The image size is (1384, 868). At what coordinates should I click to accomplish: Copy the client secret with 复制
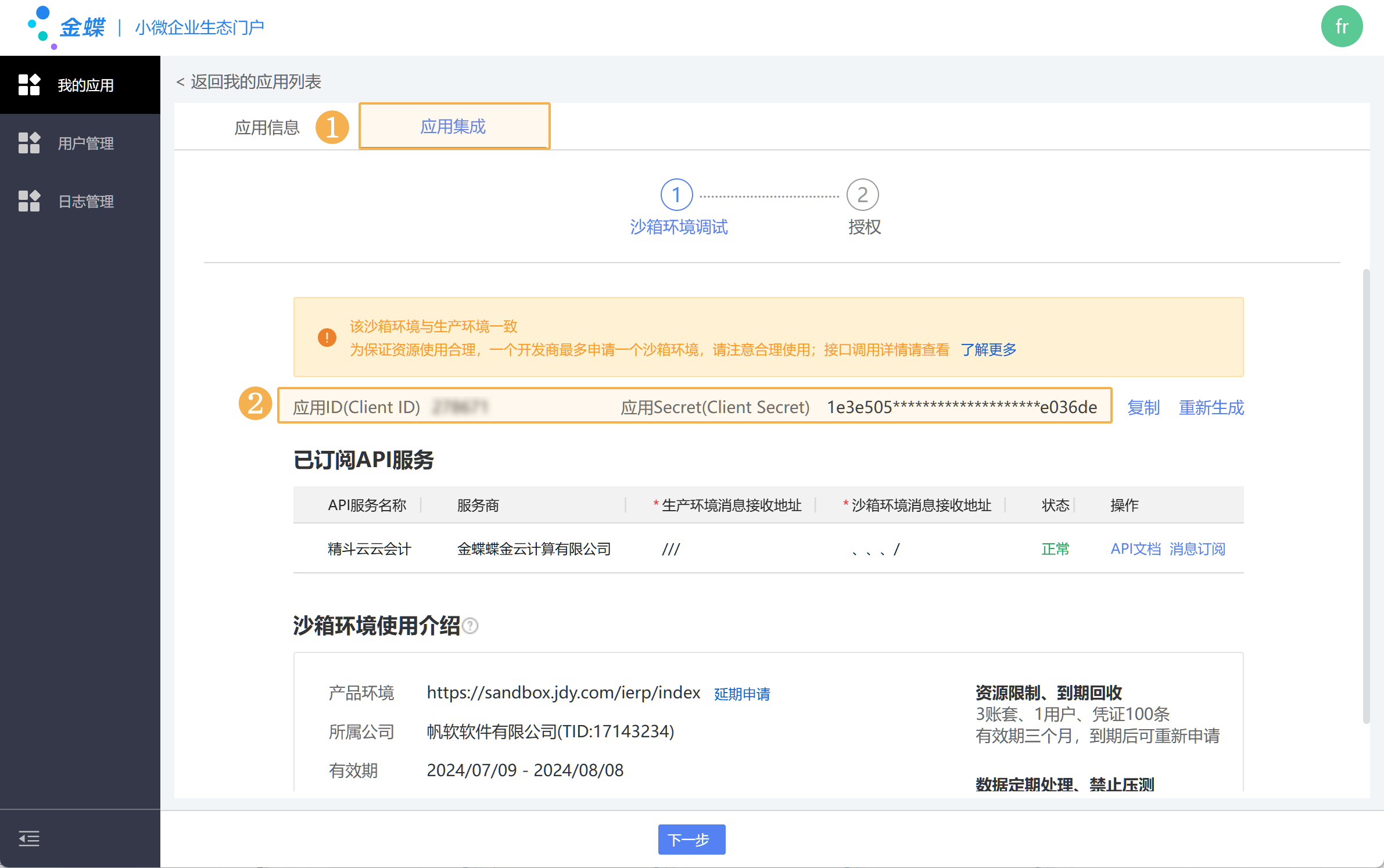(1143, 407)
